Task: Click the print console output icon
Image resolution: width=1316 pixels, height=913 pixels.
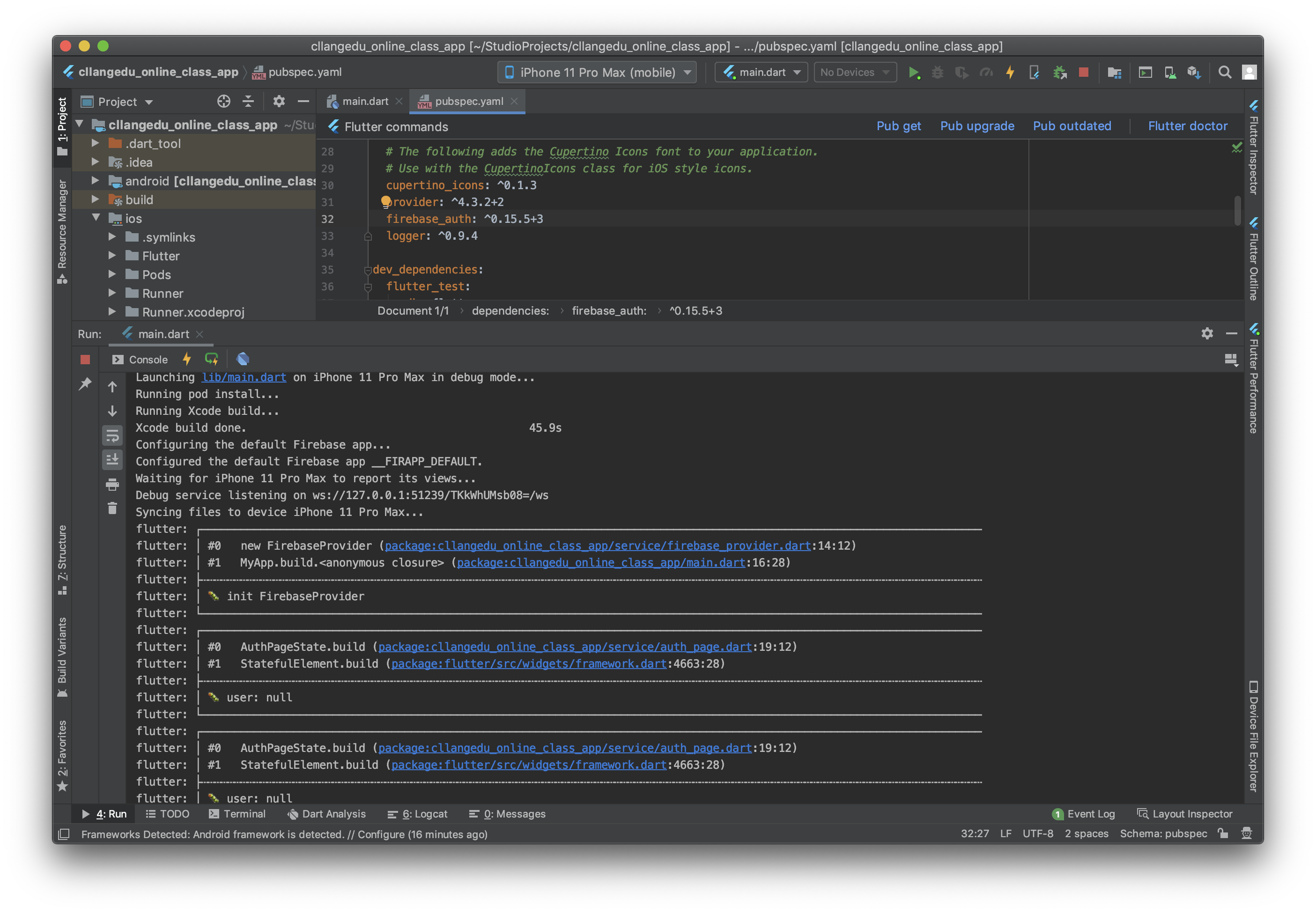Action: (112, 485)
